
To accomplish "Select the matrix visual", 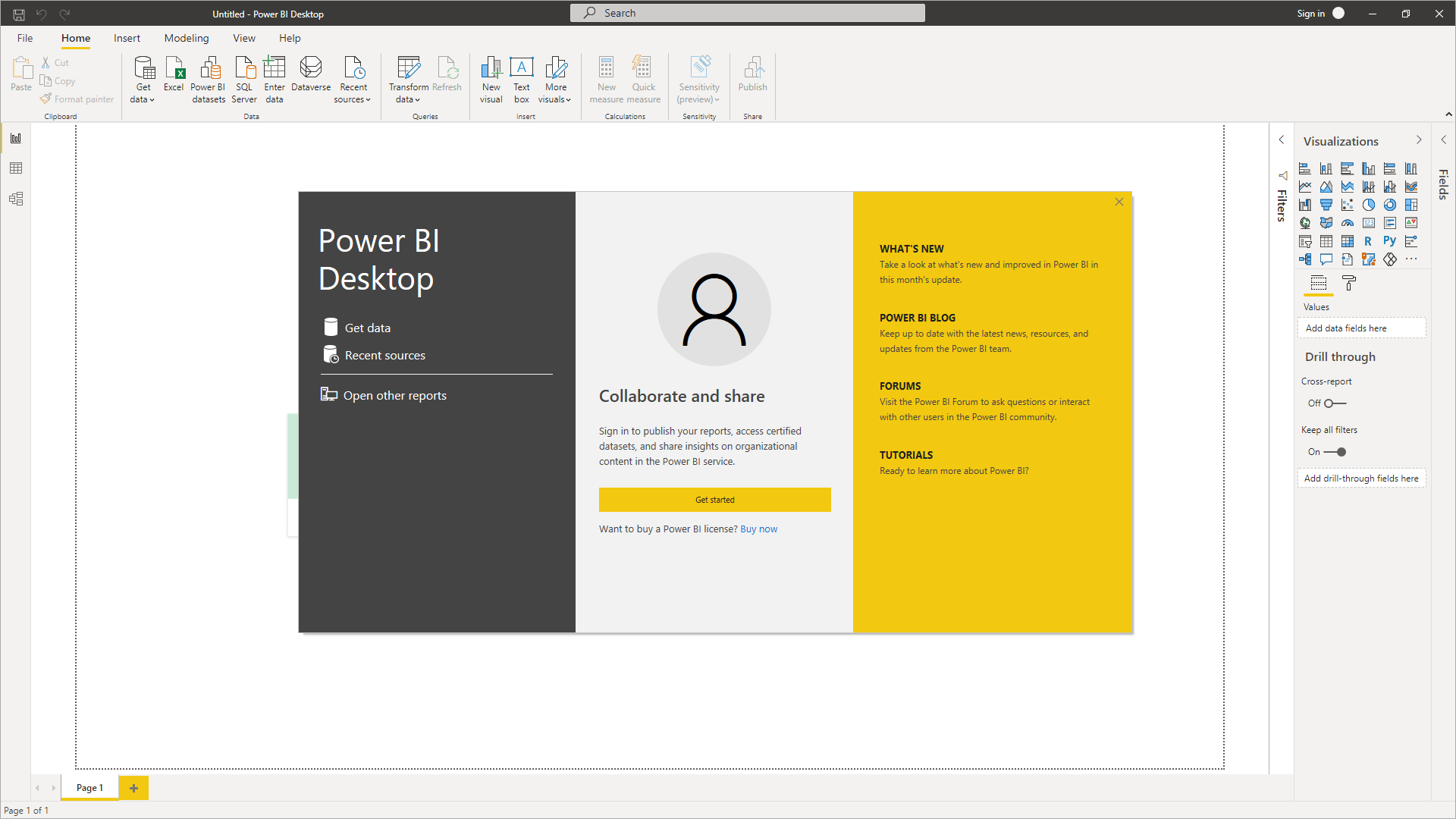I will click(x=1348, y=241).
